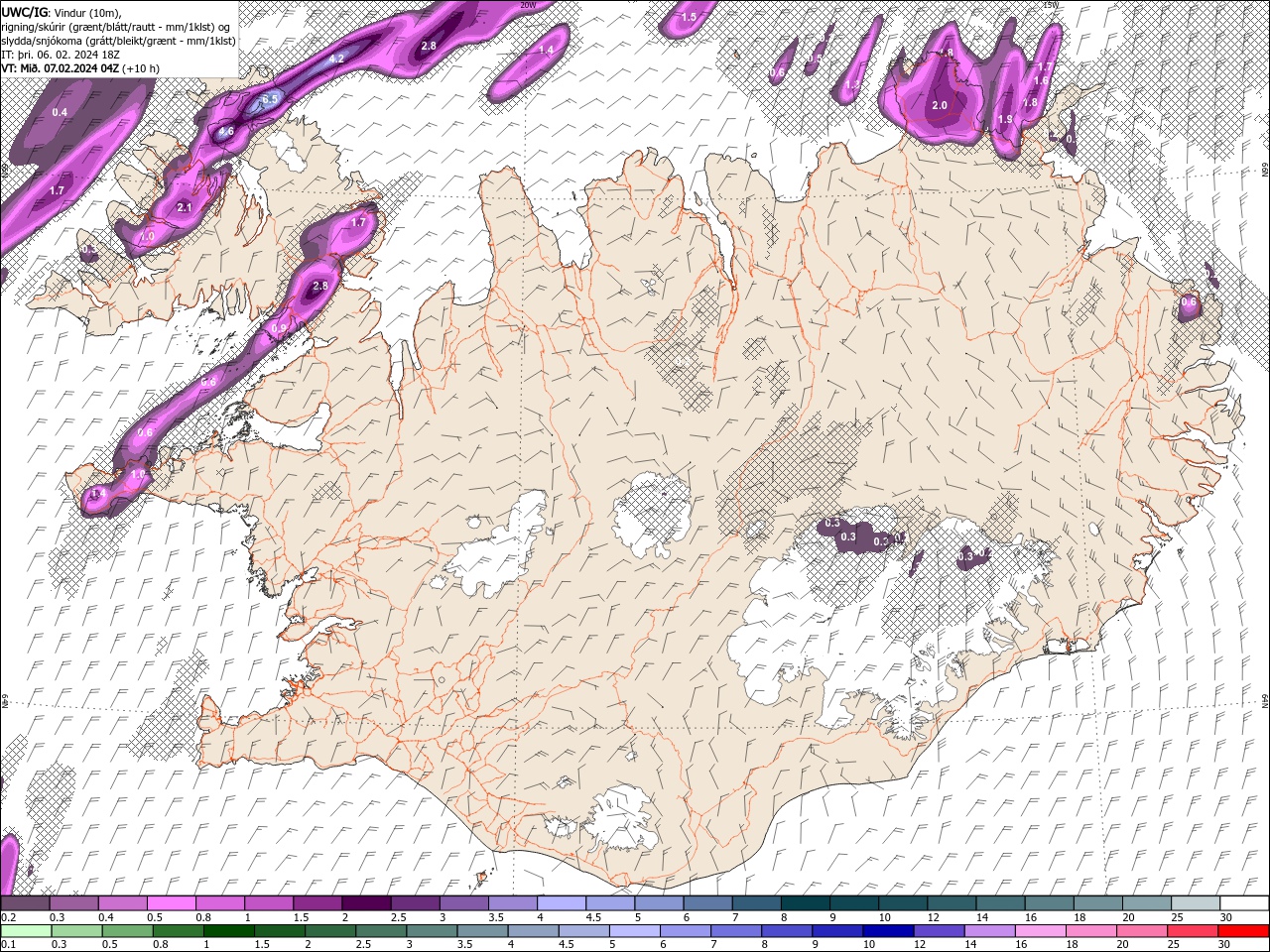
Task: Select the 'slydda/snjókoma' legend description line
Action: tap(118, 40)
